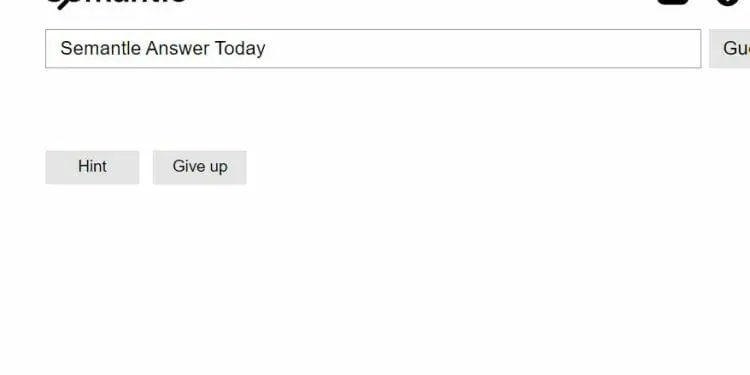Click the Hint button
This screenshot has width=750, height=375.
pyautogui.click(x=92, y=167)
